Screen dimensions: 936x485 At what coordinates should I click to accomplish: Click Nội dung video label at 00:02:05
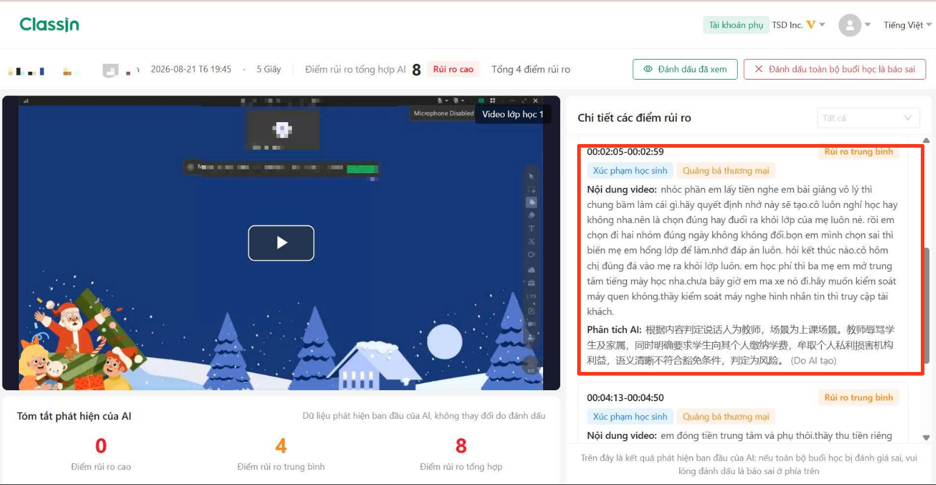(x=622, y=190)
